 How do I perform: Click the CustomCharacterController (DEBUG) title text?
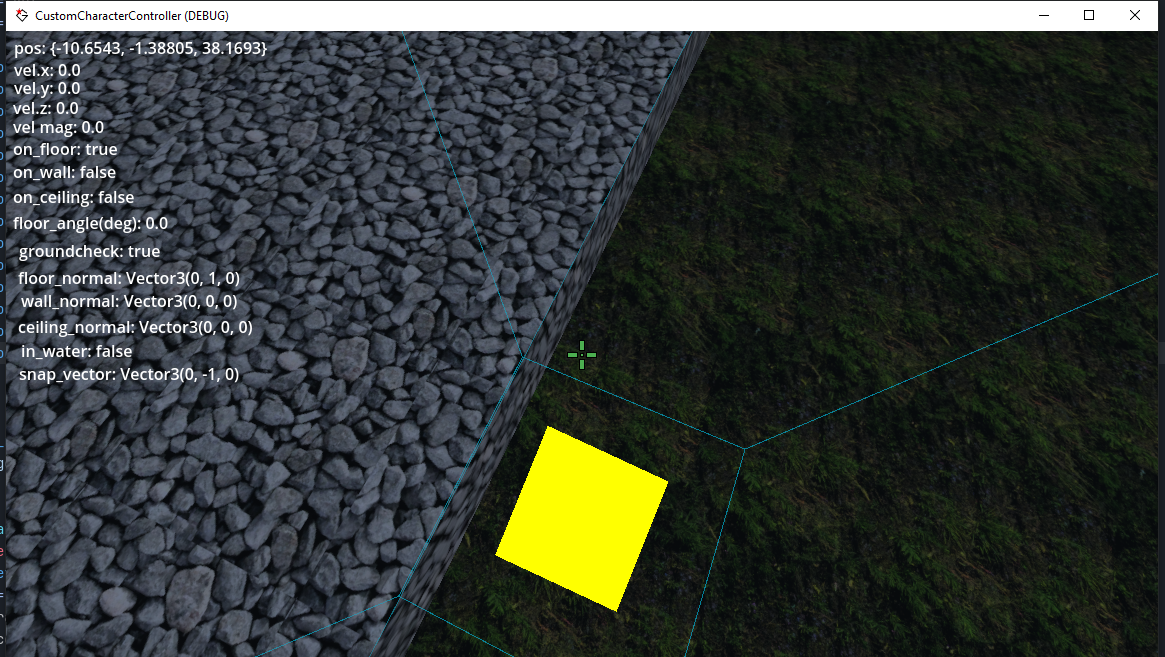pos(132,15)
